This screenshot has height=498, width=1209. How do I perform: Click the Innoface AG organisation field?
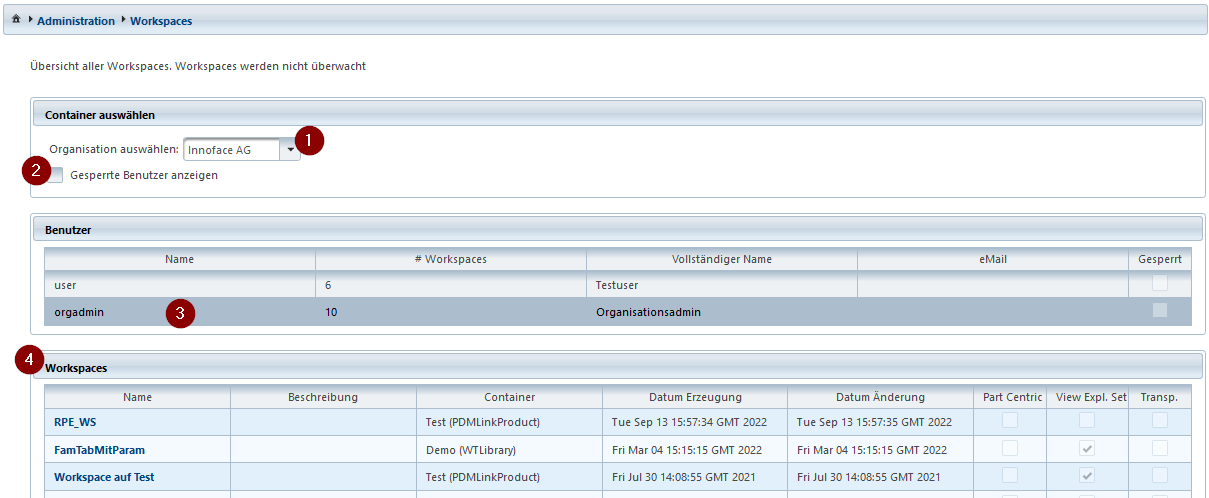pyautogui.click(x=231, y=150)
